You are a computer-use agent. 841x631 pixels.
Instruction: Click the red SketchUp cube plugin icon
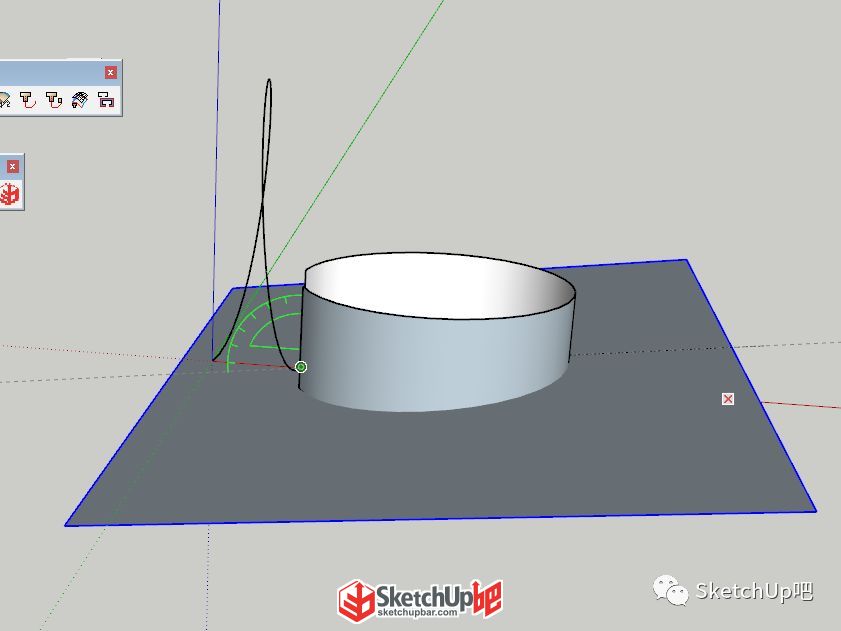point(10,194)
